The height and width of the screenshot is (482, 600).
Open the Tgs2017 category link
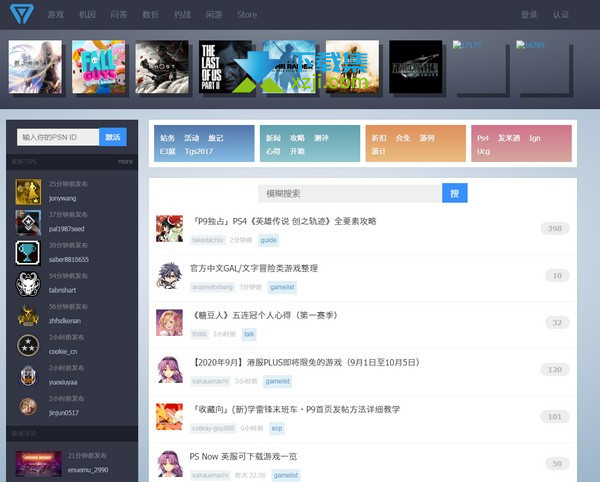click(x=199, y=151)
